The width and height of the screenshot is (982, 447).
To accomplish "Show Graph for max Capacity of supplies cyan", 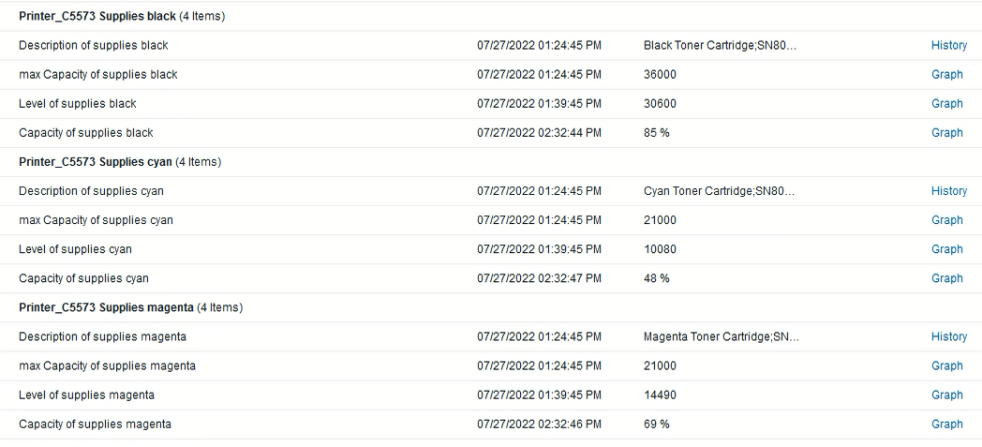I will point(946,220).
